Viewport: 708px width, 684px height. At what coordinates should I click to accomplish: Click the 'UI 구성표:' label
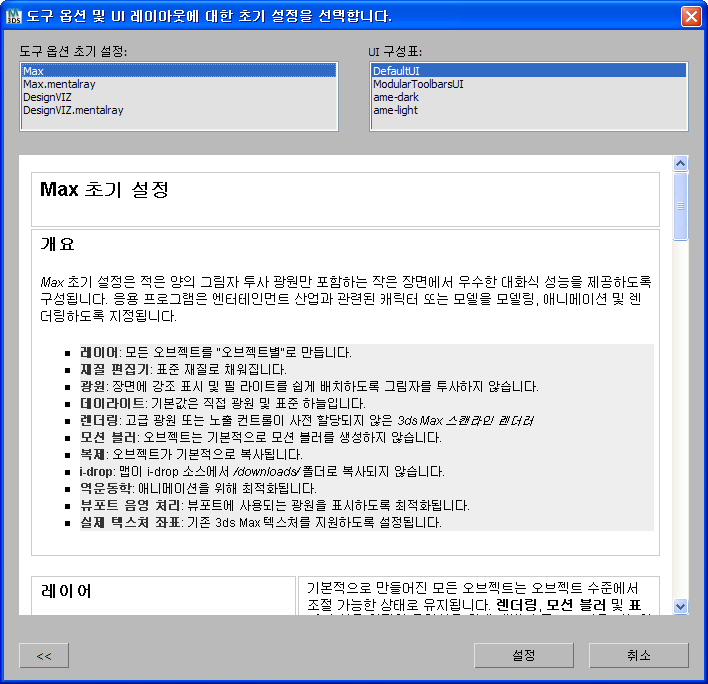pyautogui.click(x=395, y=51)
